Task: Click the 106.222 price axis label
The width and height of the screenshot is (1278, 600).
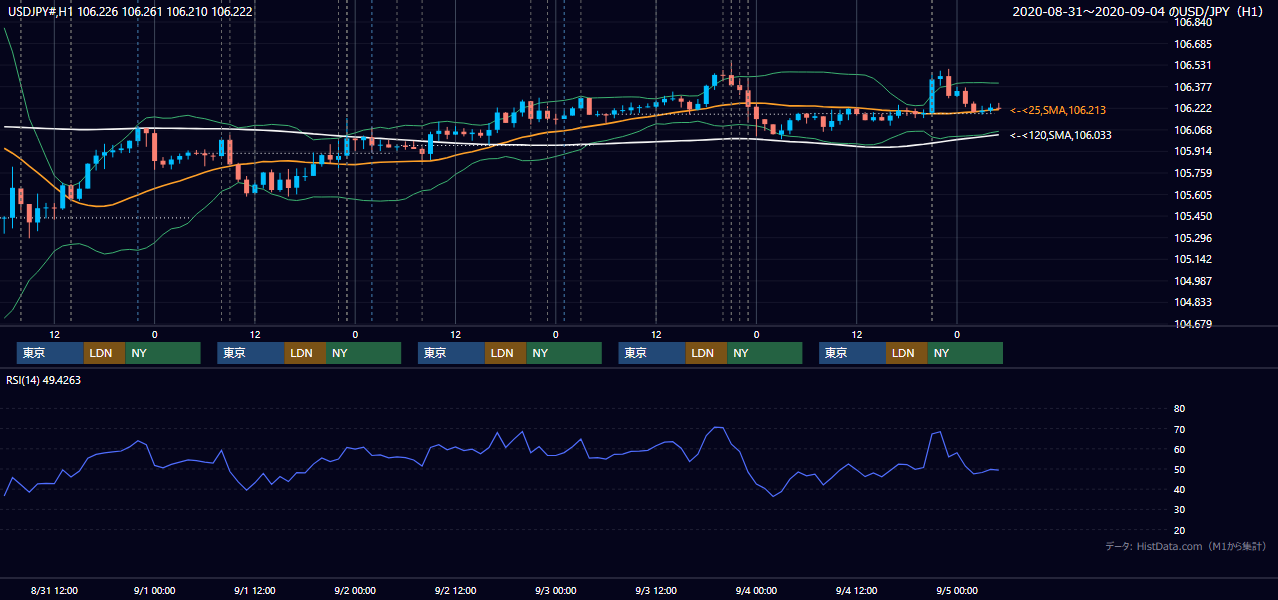Action: coord(1192,109)
